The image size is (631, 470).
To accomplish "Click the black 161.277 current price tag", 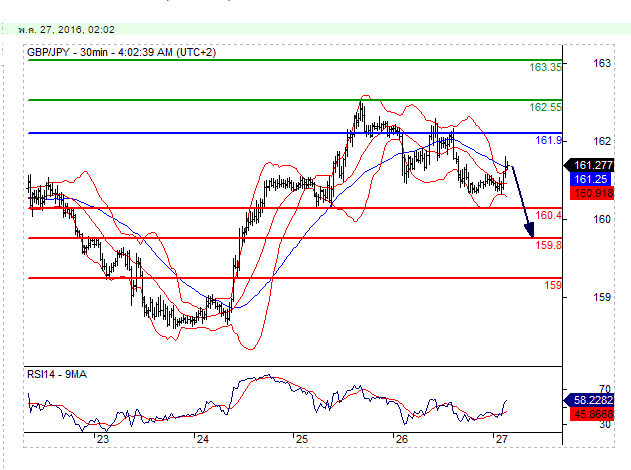I will coord(594,165).
